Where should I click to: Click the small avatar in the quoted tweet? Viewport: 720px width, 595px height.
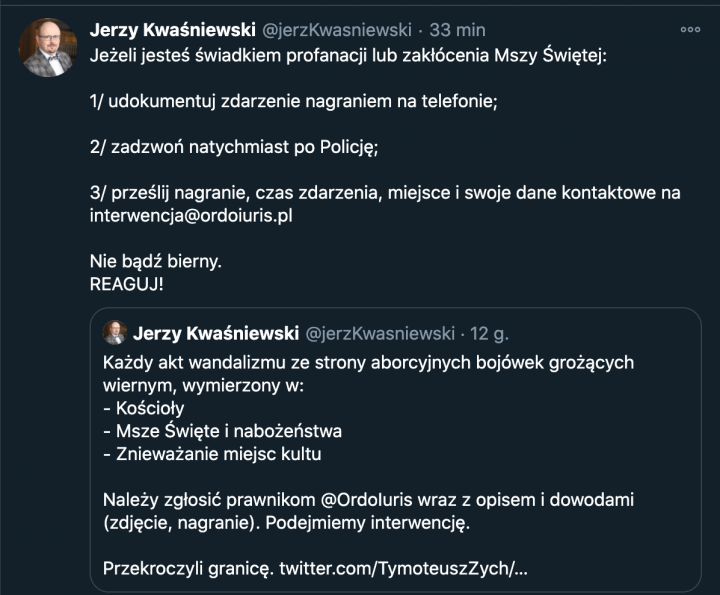(115, 332)
